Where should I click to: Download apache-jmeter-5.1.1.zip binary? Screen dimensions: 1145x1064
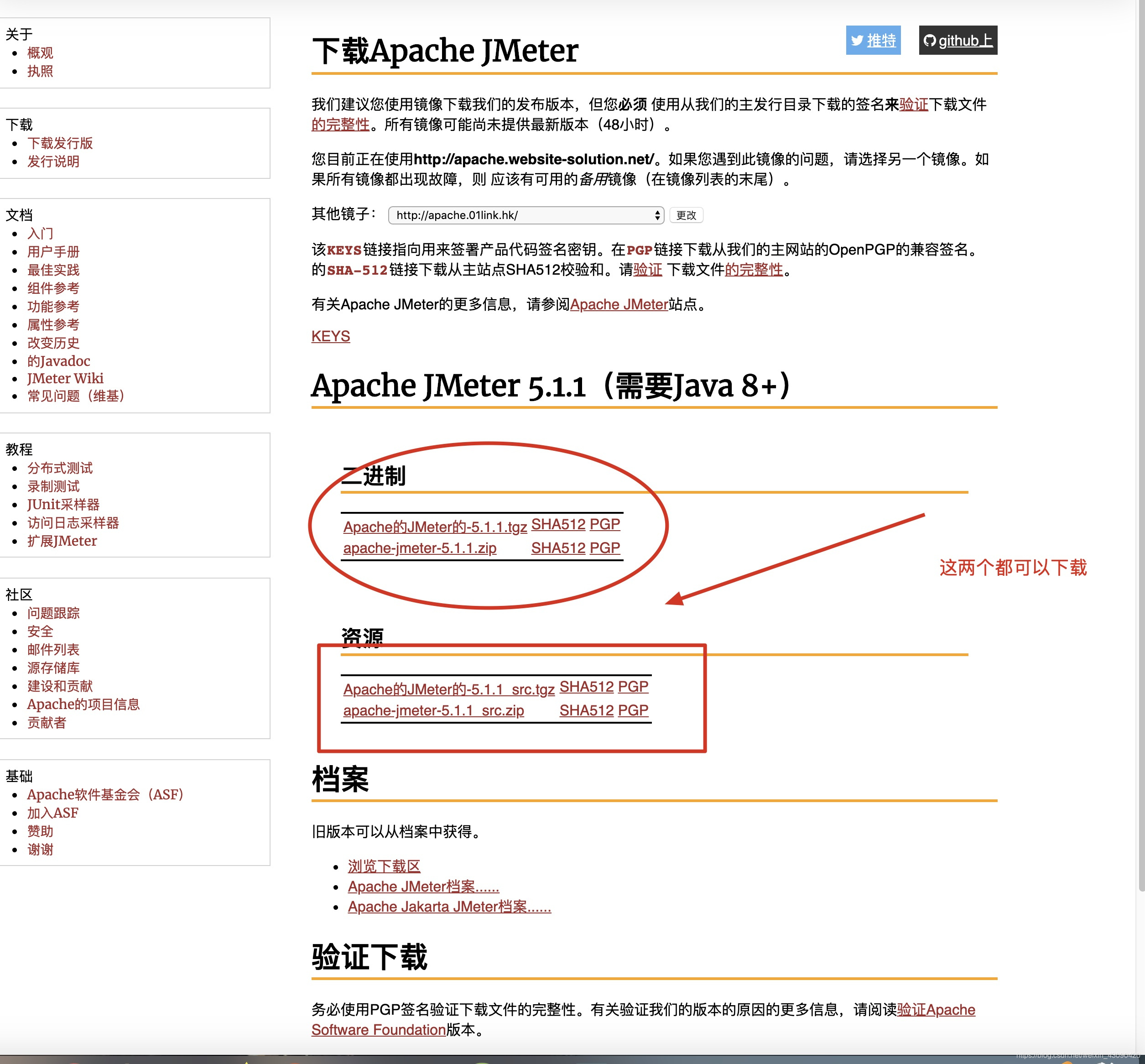[420, 548]
